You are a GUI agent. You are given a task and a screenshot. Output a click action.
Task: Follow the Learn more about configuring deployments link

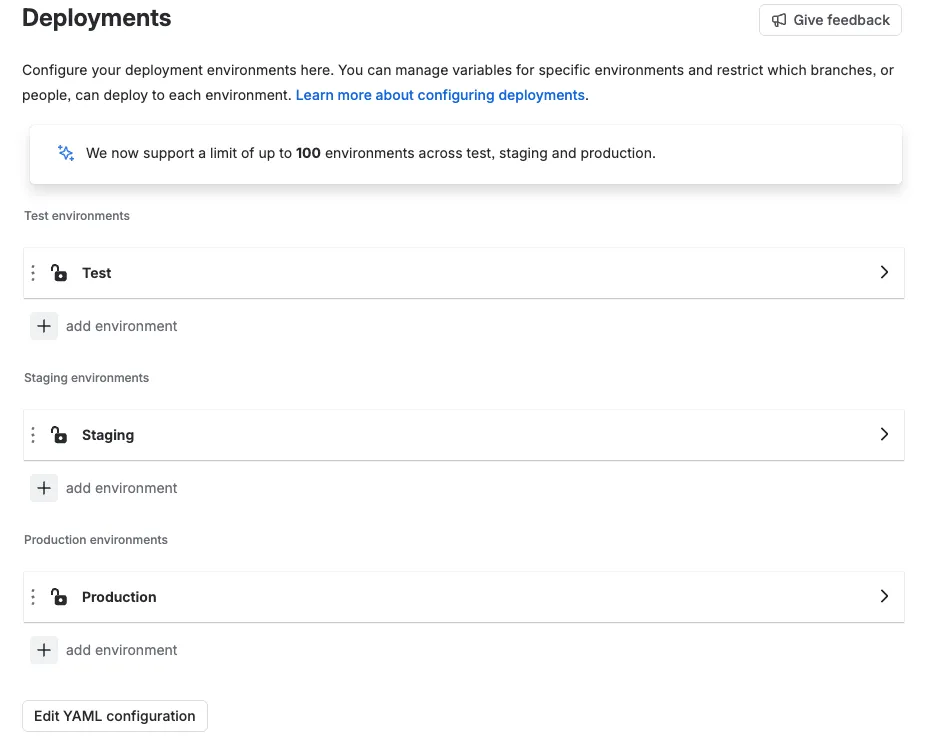pos(440,95)
